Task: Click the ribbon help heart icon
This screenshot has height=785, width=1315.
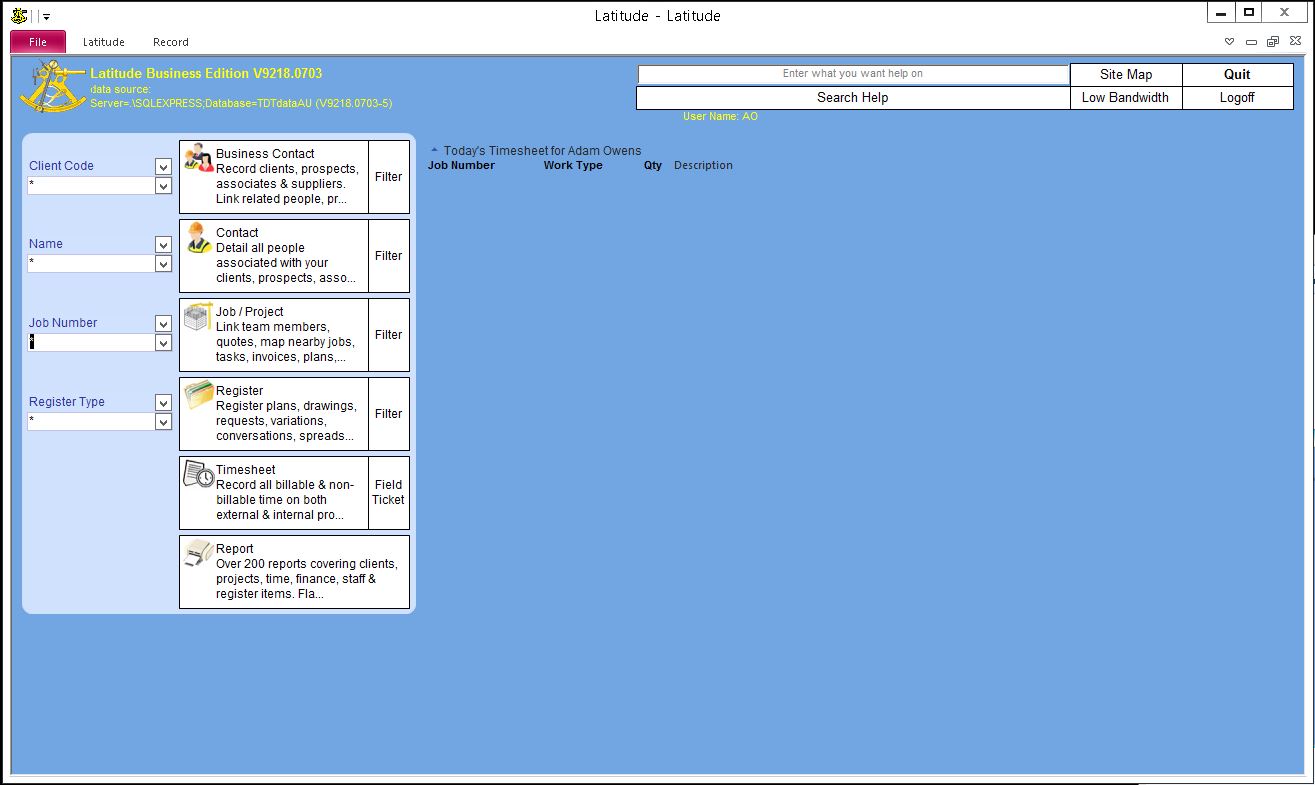Action: click(x=1230, y=42)
